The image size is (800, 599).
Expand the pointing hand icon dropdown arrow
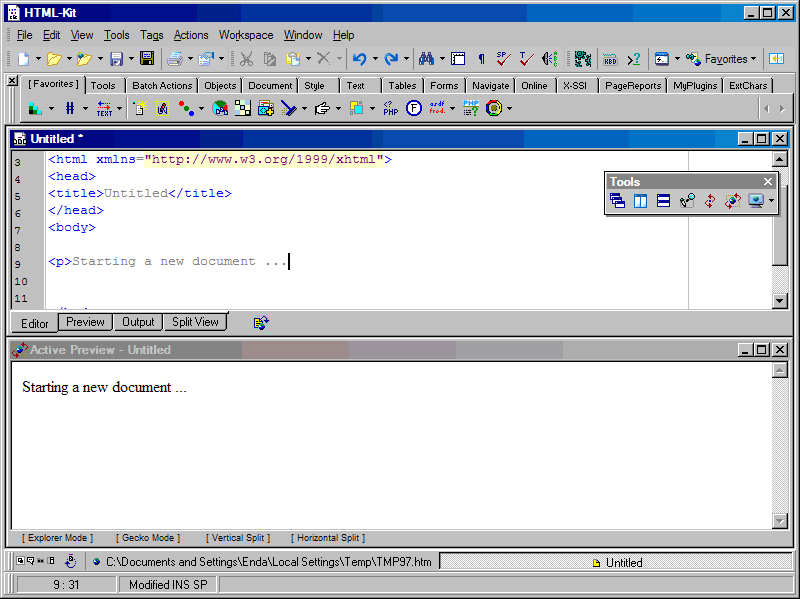338,108
